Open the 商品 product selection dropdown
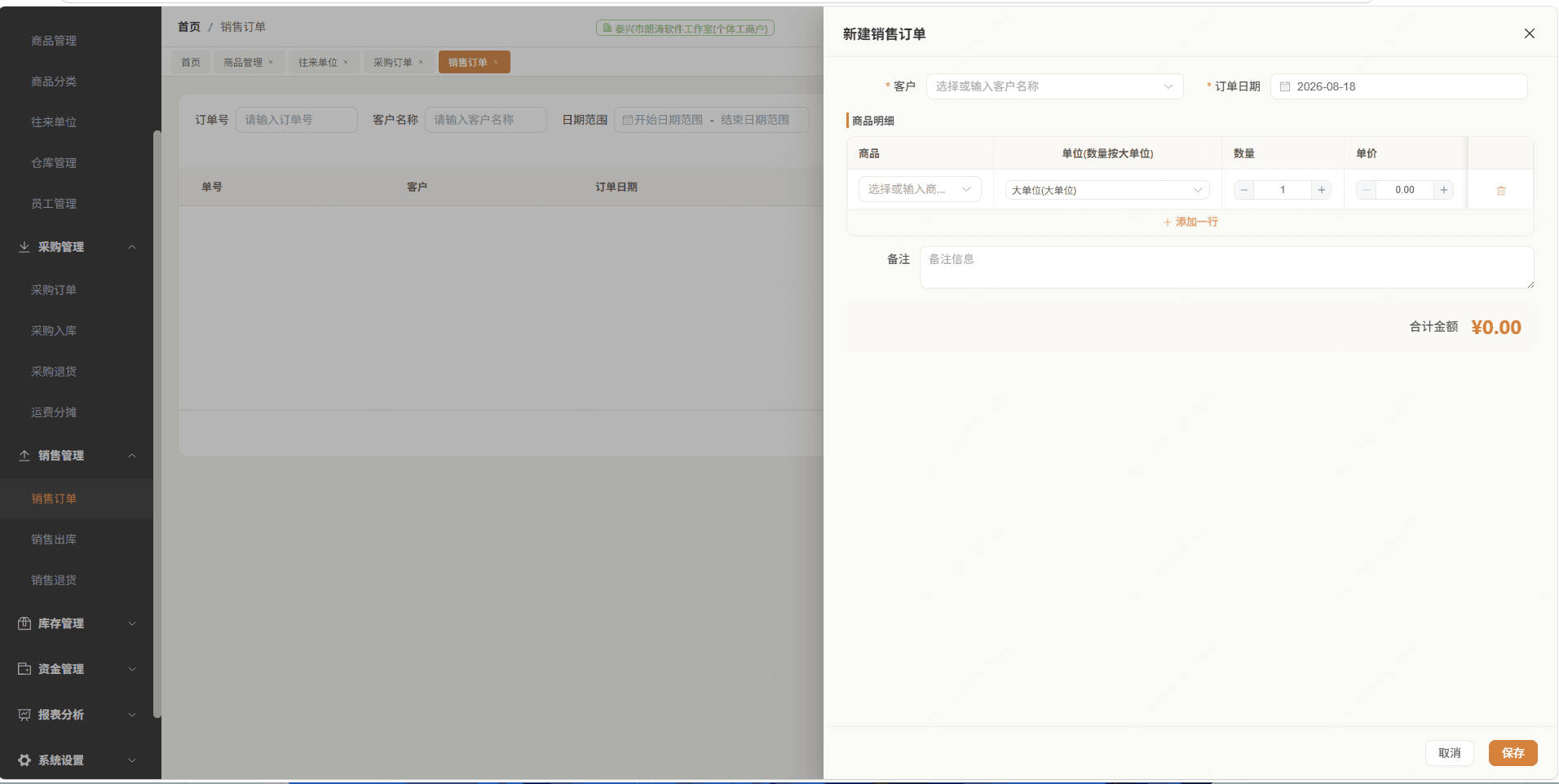Viewport: 1559px width, 784px height. [x=920, y=189]
